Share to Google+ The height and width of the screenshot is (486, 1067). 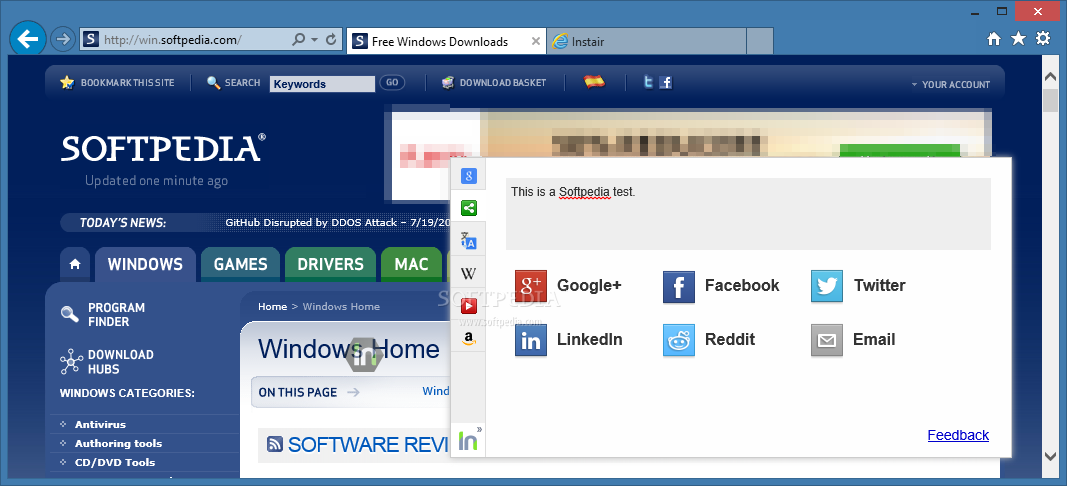[x=568, y=285]
